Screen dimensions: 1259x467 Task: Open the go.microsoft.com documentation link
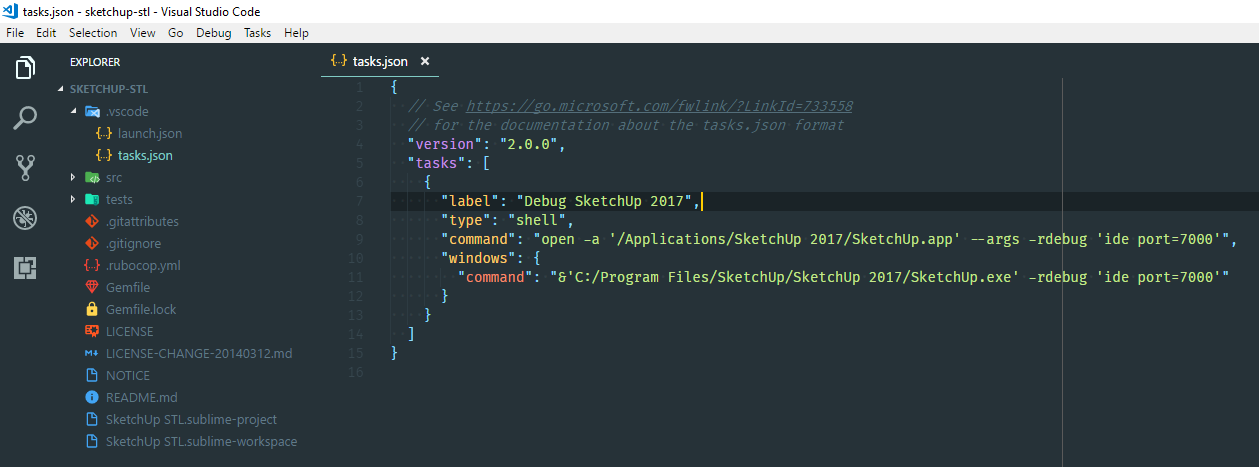(x=659, y=106)
